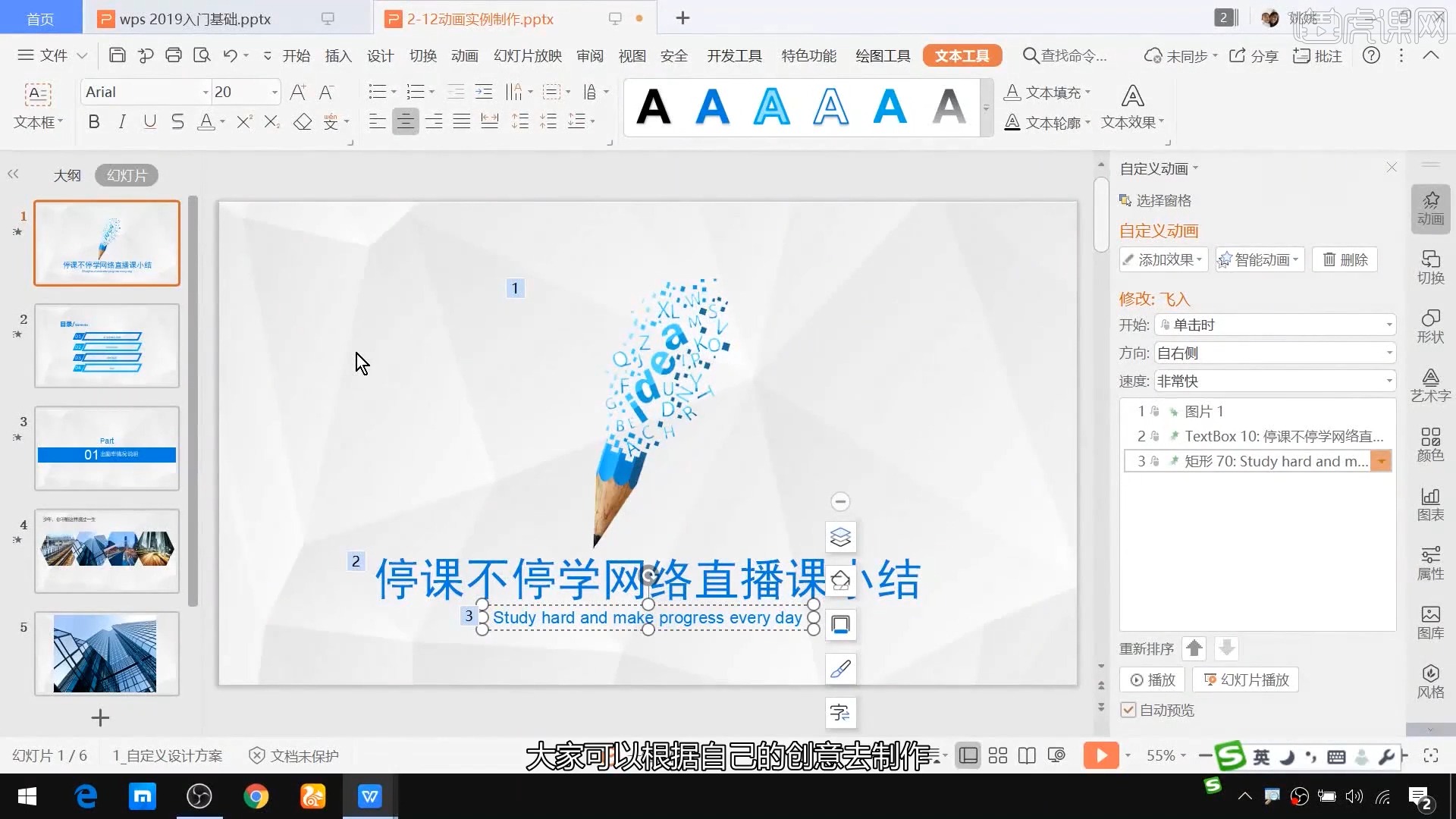This screenshot has height=819, width=1456.
Task: Open the 艺术字 sidebar panel icon
Action: (1430, 384)
